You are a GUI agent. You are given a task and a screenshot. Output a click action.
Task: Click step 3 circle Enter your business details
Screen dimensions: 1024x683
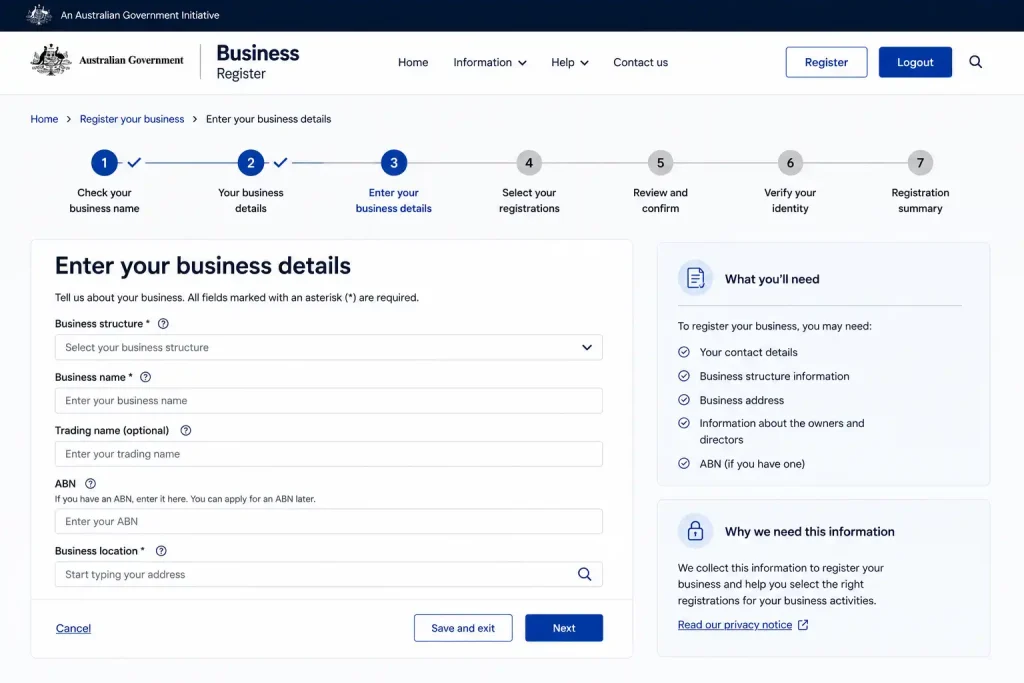[x=394, y=163]
